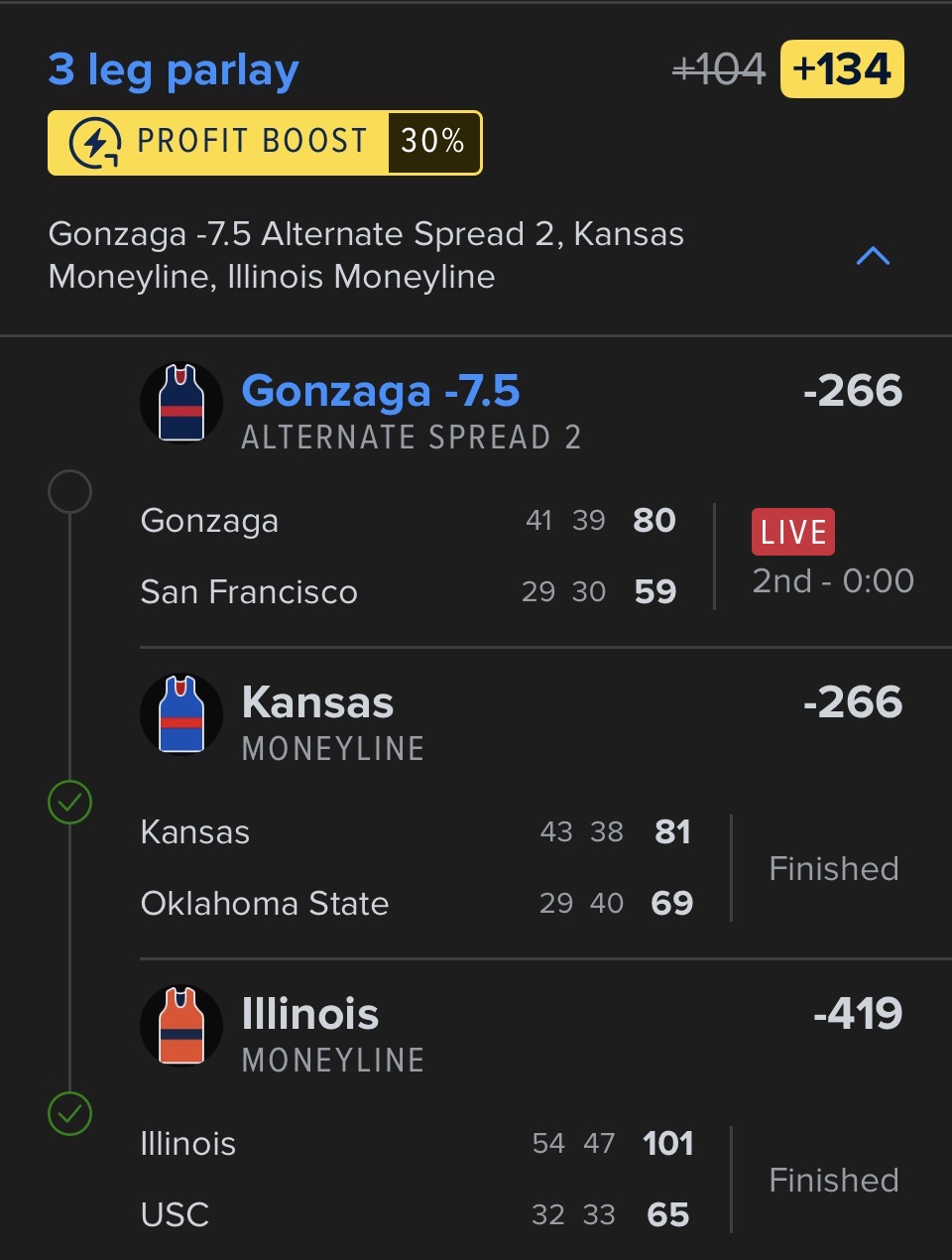This screenshot has height=1260, width=952.
Task: Click the Illinois orange jersey icon
Action: pyautogui.click(x=181, y=1026)
